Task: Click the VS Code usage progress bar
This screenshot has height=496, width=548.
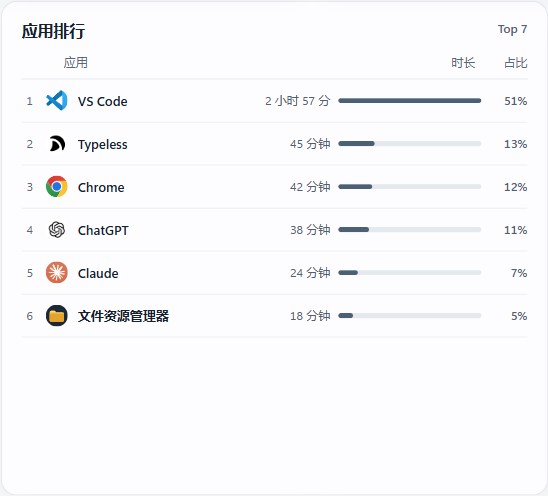Action: point(410,101)
